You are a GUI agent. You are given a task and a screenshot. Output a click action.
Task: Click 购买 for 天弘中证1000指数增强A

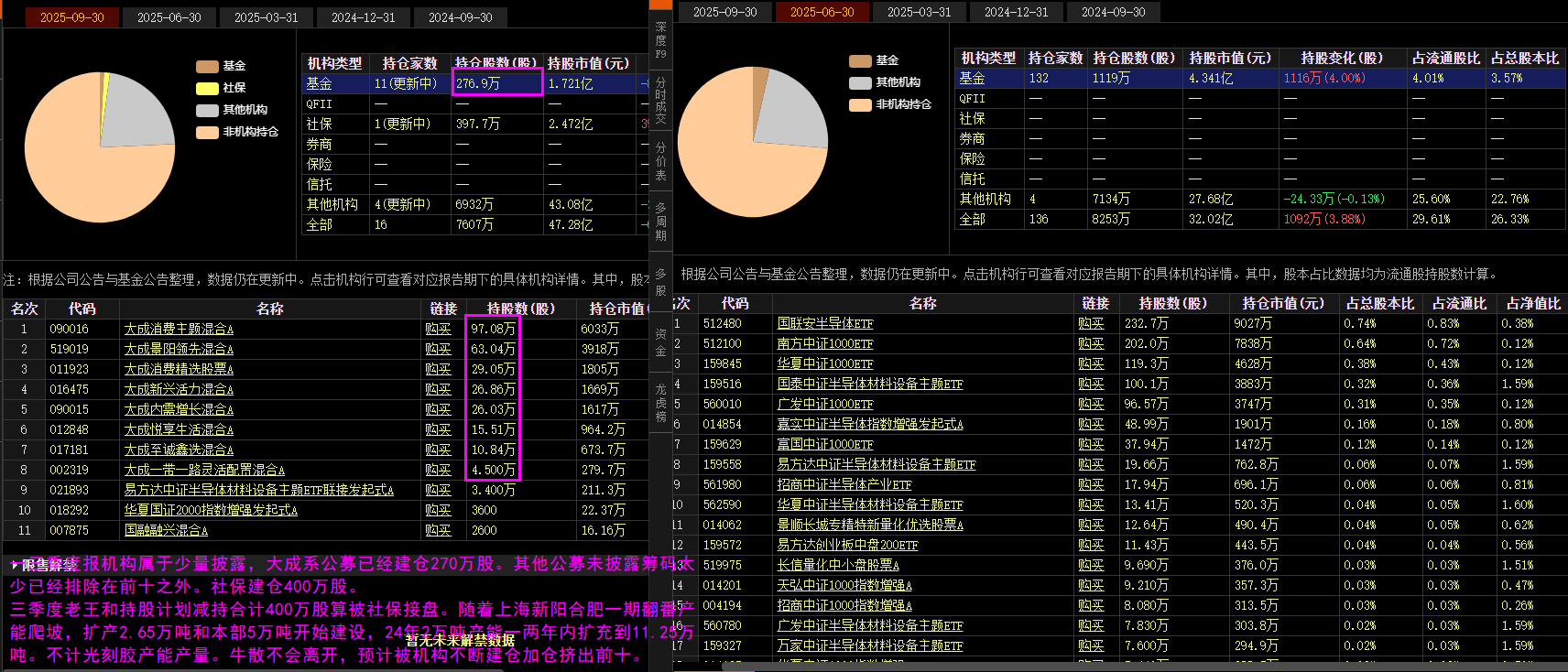[x=1091, y=585]
